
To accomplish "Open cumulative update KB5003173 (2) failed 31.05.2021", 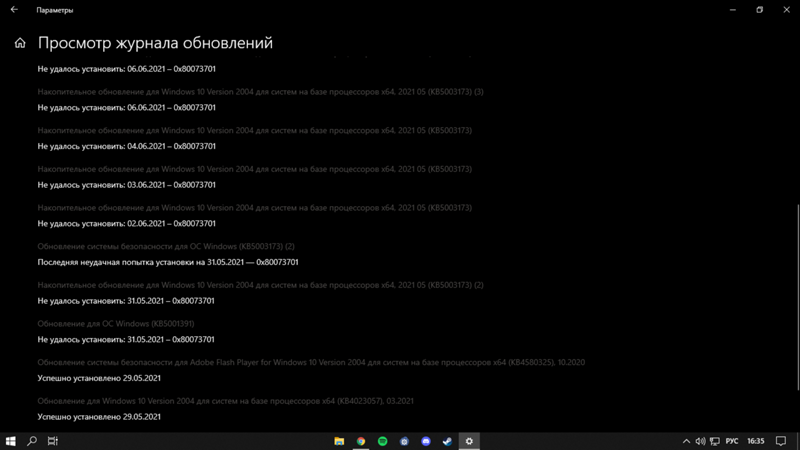I will 260,285.
